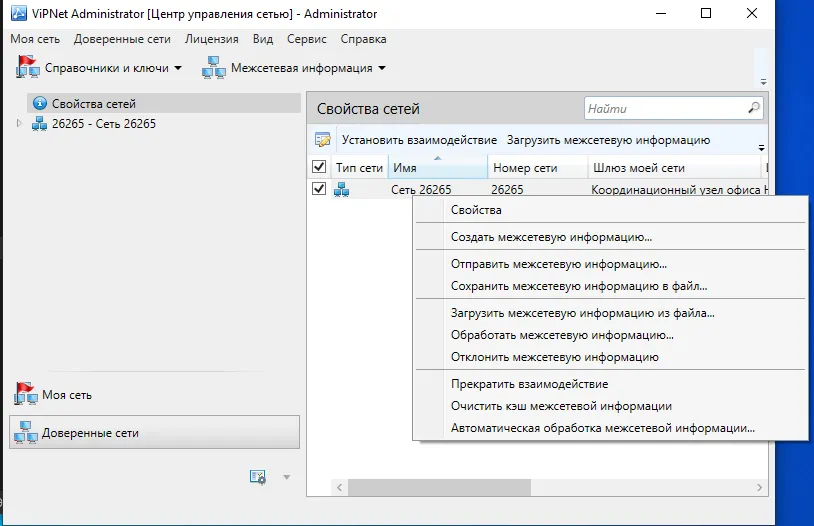Expand the 26265 - Сеть 26265 tree node
This screenshot has width=814, height=526.
pyautogui.click(x=19, y=124)
